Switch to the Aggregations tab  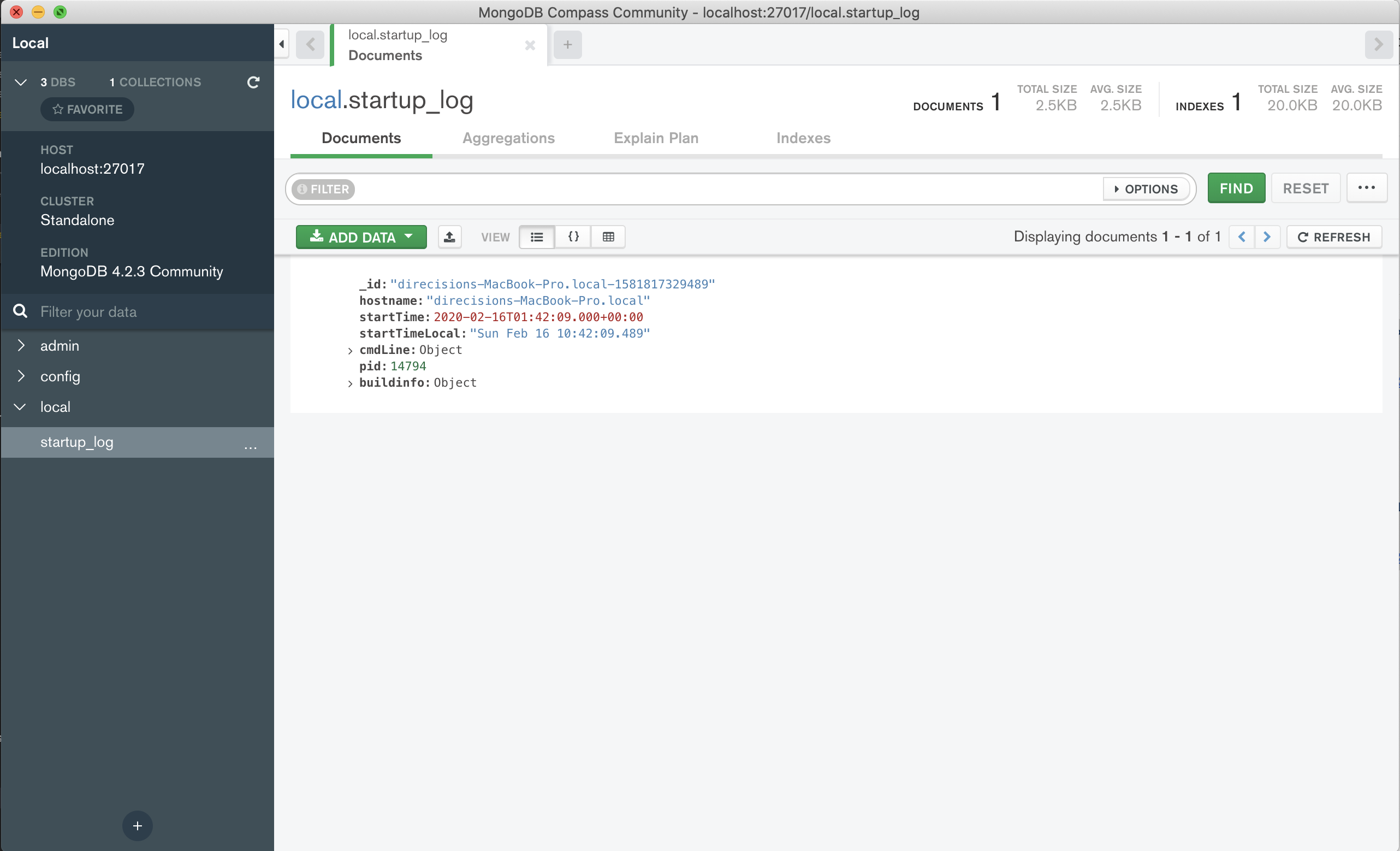508,138
